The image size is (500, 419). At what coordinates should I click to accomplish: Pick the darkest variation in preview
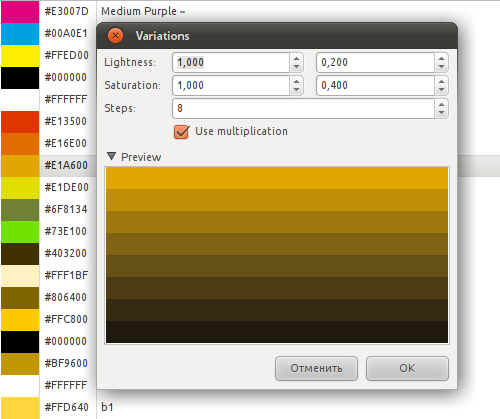[277, 332]
